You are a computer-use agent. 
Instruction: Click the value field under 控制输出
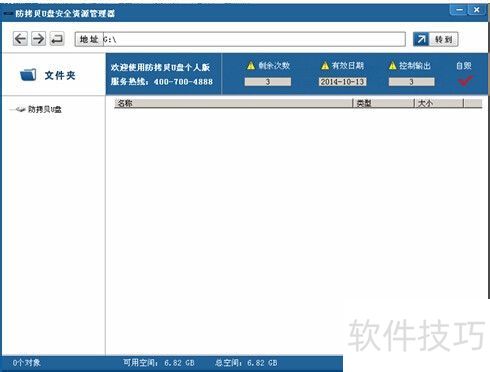[x=411, y=82]
